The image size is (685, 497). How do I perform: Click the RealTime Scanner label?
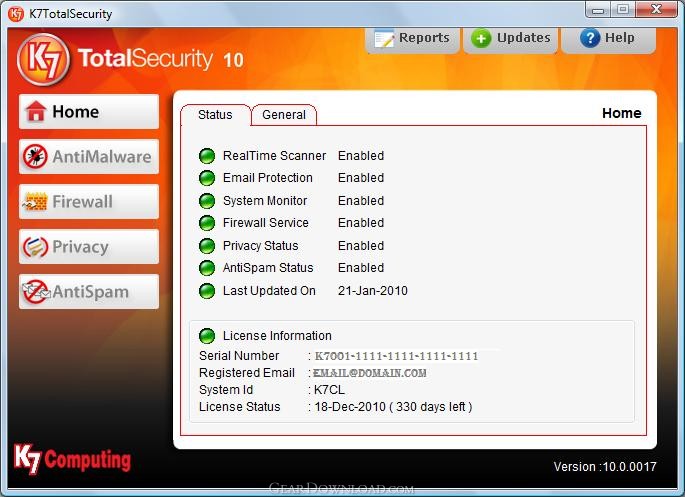tap(274, 156)
